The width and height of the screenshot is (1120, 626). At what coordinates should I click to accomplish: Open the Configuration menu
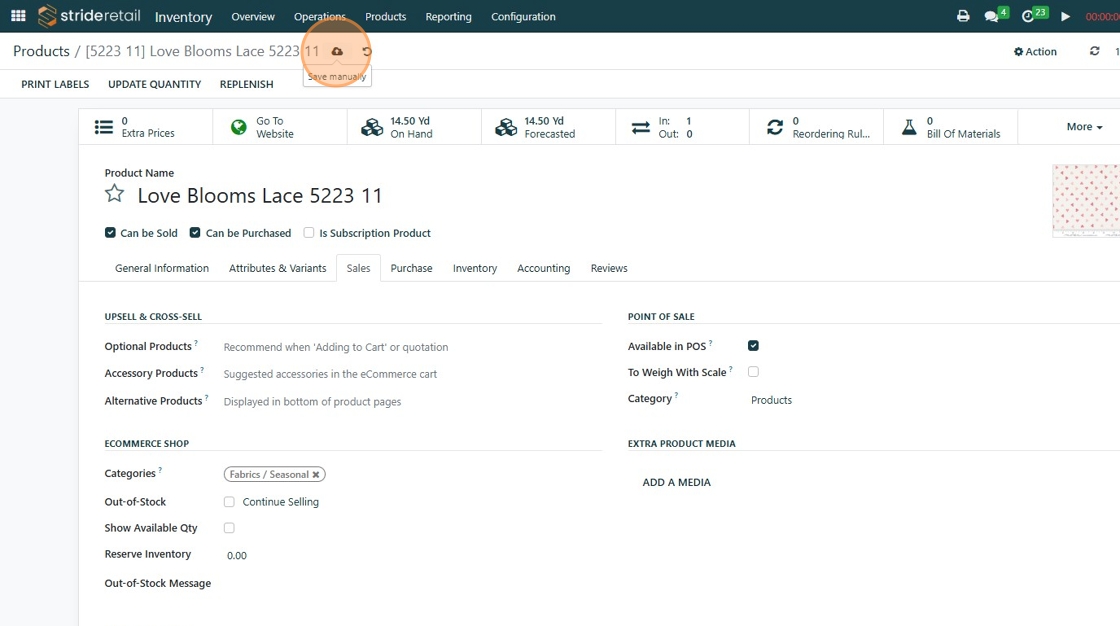523,16
